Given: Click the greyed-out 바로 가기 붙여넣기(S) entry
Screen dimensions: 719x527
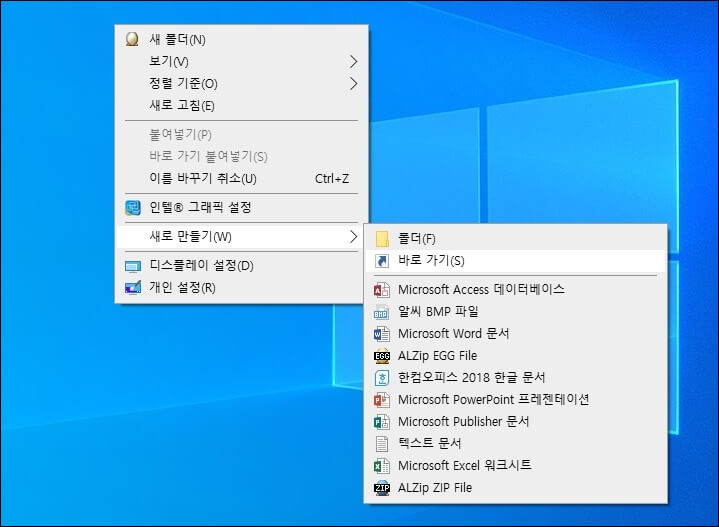Looking at the screenshot, I should [242, 156].
